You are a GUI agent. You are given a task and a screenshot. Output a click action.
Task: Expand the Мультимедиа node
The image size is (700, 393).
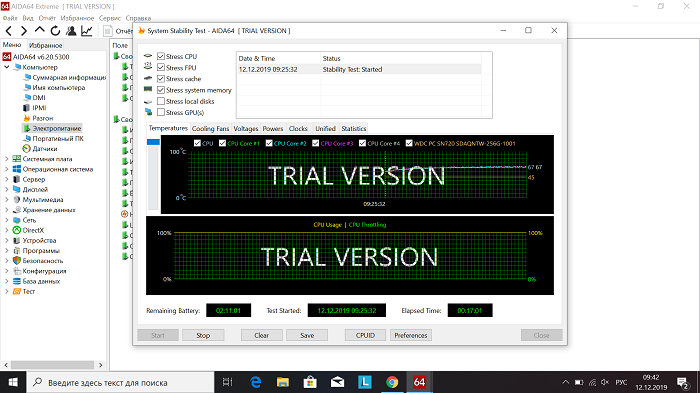[7, 200]
